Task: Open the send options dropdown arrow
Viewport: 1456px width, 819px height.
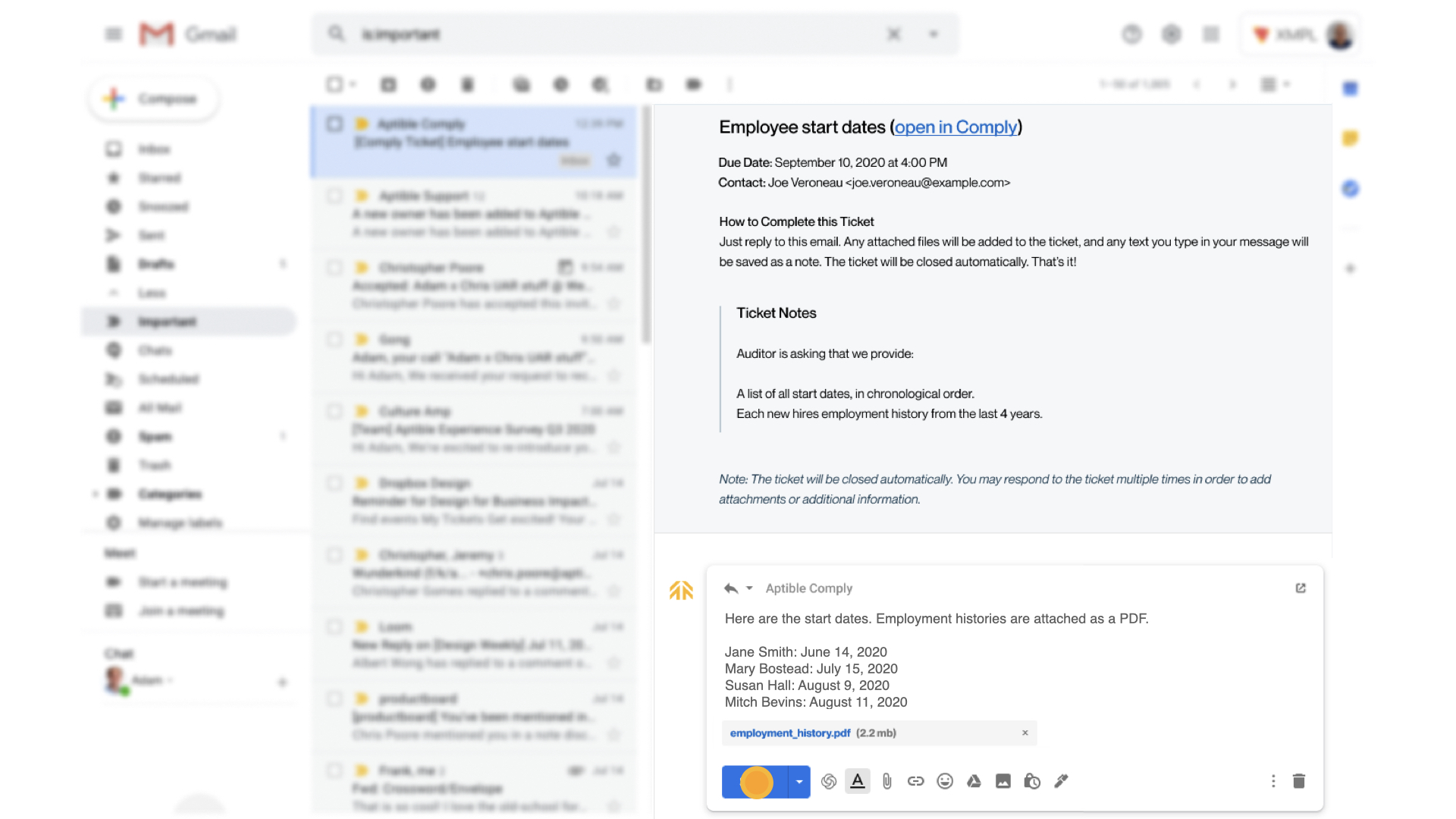Action: click(x=799, y=782)
